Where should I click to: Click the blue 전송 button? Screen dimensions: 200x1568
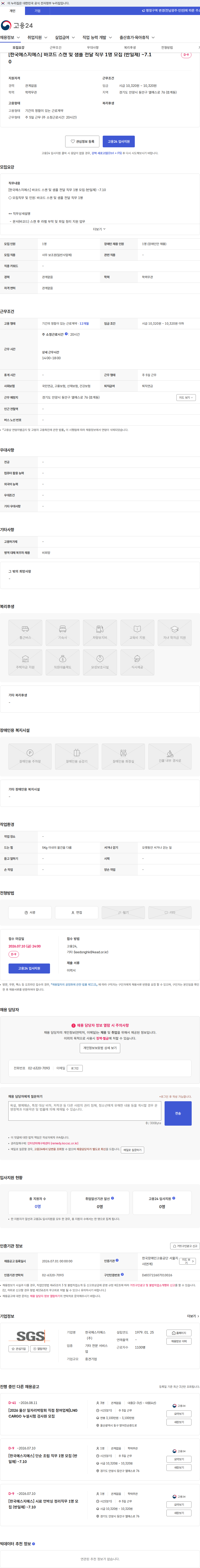[x=178, y=1113]
